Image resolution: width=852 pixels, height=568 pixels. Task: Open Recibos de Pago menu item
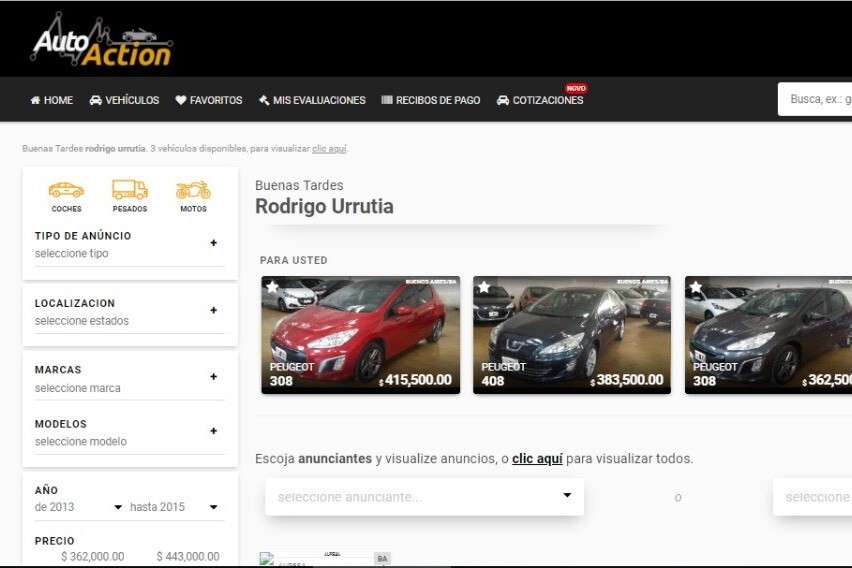click(431, 100)
